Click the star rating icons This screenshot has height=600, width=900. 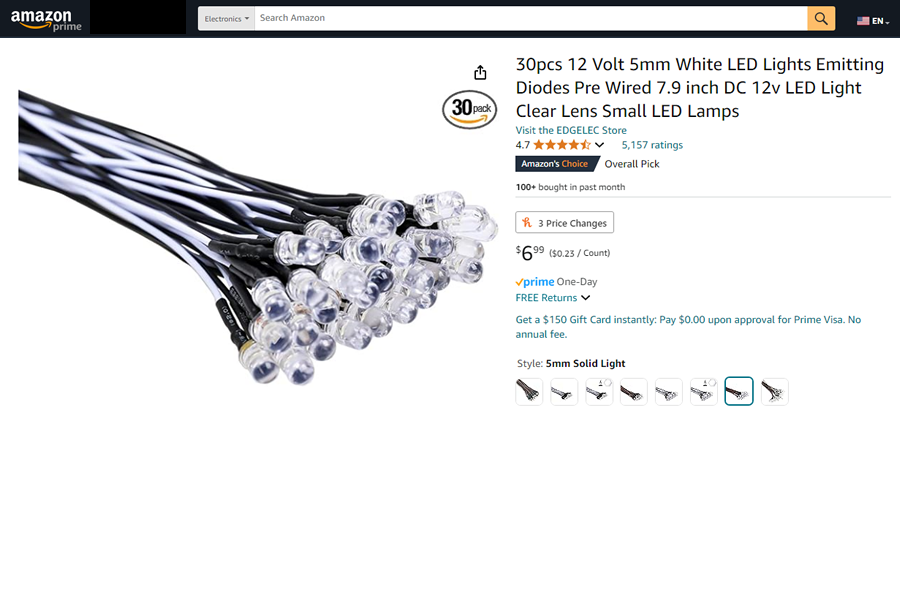[x=561, y=145]
